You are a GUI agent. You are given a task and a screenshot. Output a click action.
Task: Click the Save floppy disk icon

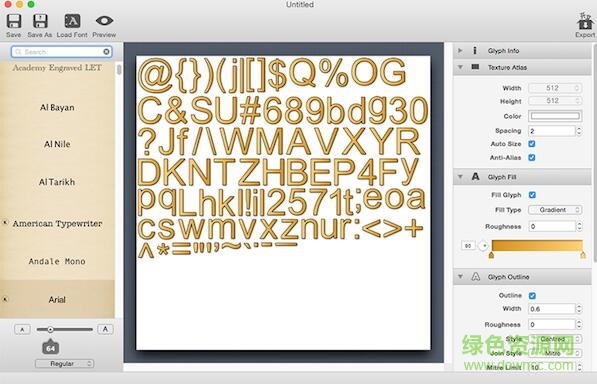point(14,21)
